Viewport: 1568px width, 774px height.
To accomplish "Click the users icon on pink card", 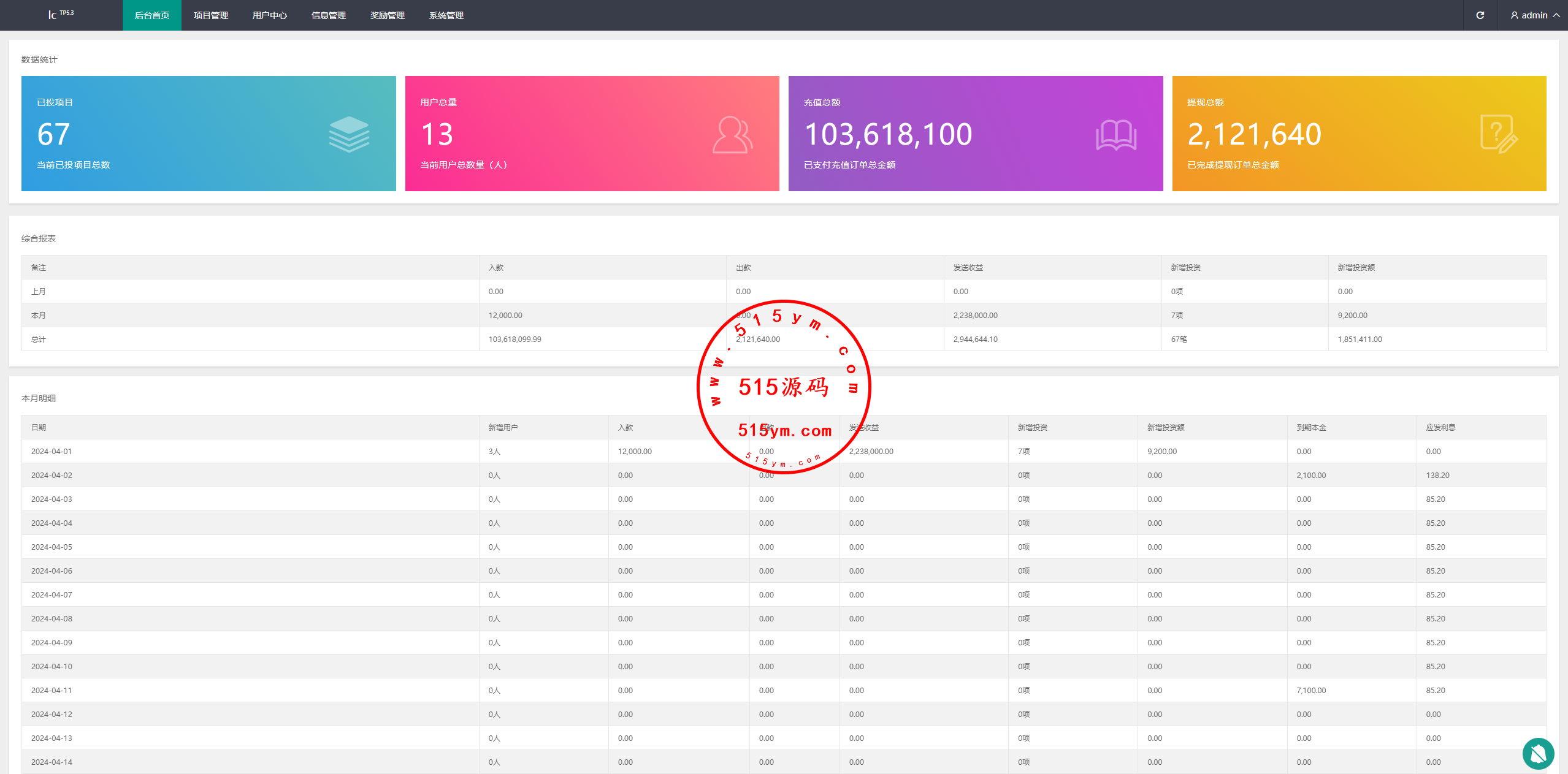I will [x=732, y=134].
